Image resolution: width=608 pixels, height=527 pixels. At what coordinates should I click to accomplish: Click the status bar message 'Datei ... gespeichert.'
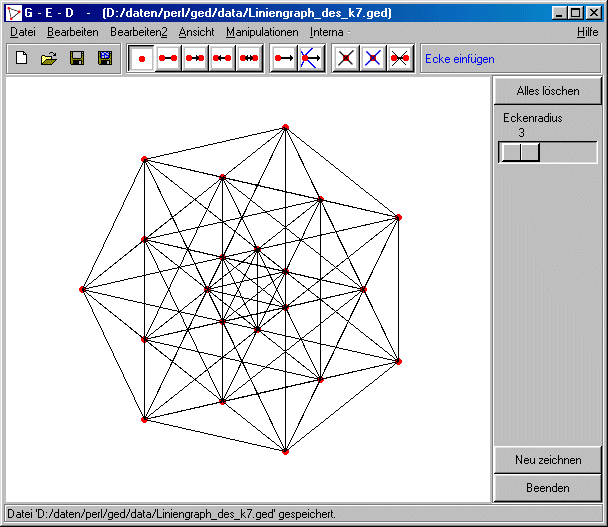[x=171, y=514]
